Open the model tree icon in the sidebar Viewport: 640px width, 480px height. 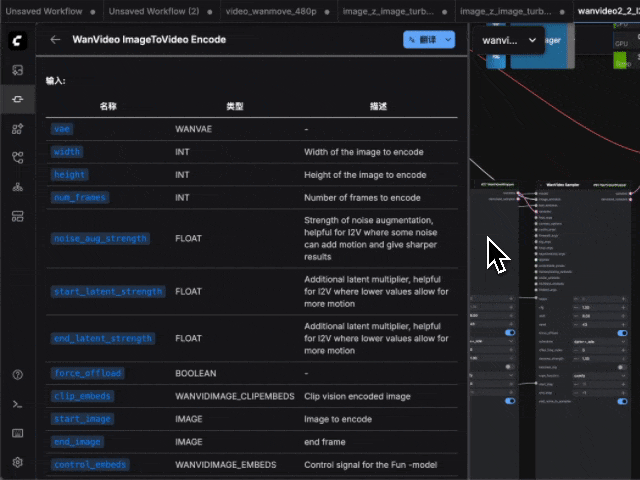(x=18, y=187)
